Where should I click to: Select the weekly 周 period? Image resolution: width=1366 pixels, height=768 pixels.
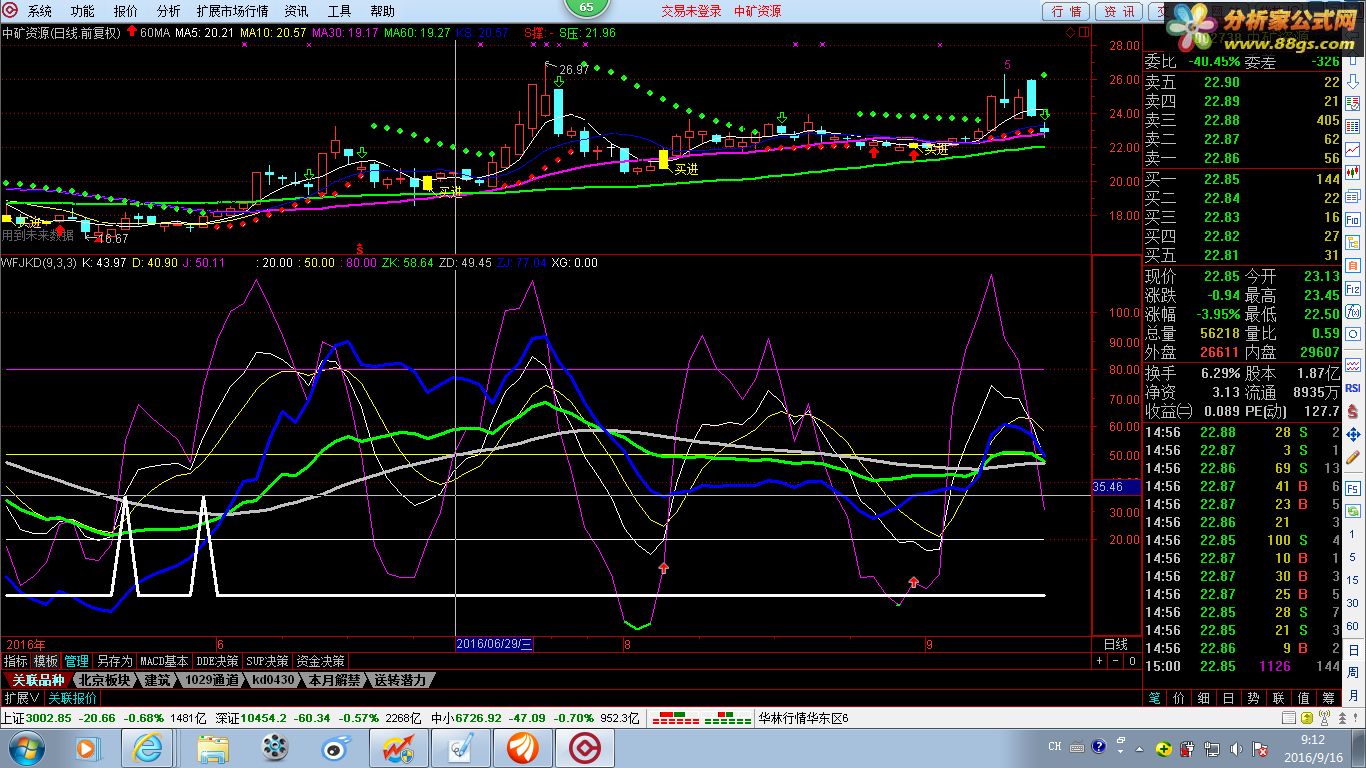(1353, 672)
